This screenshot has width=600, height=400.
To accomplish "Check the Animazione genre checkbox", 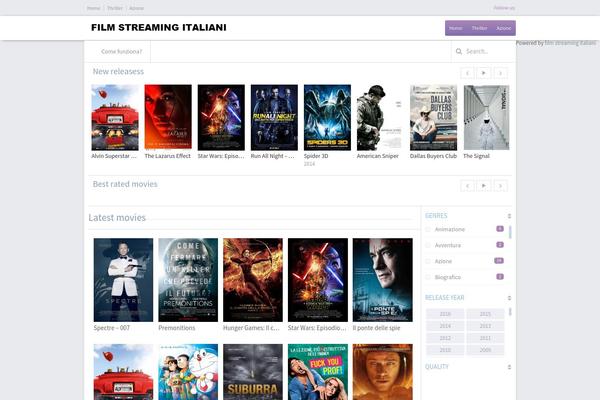I will 428,229.
